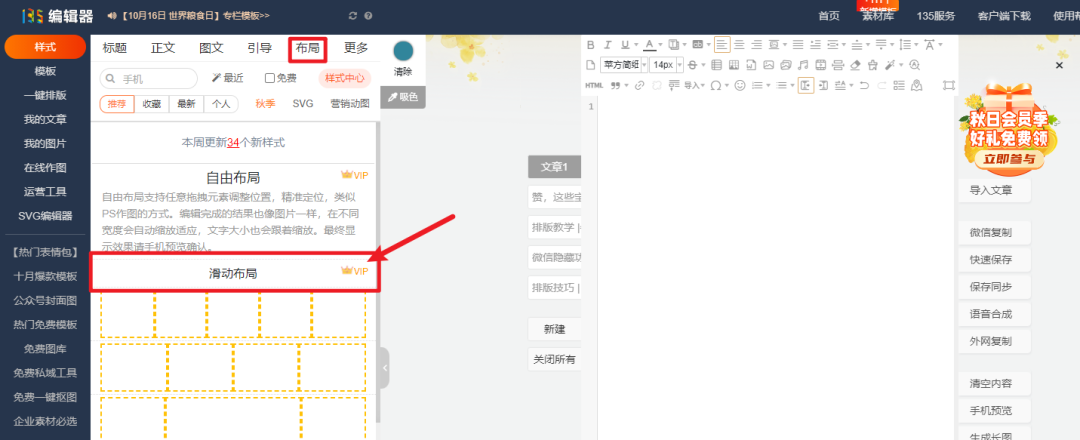Open the 导入 import dropdown
The width and height of the screenshot is (1080, 440).
pos(694,85)
